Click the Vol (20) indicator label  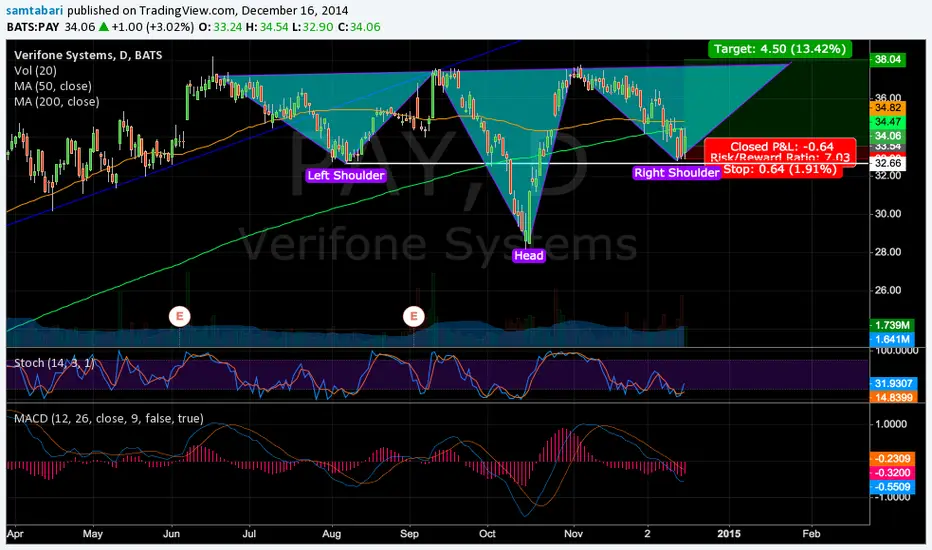pyautogui.click(x=36, y=71)
